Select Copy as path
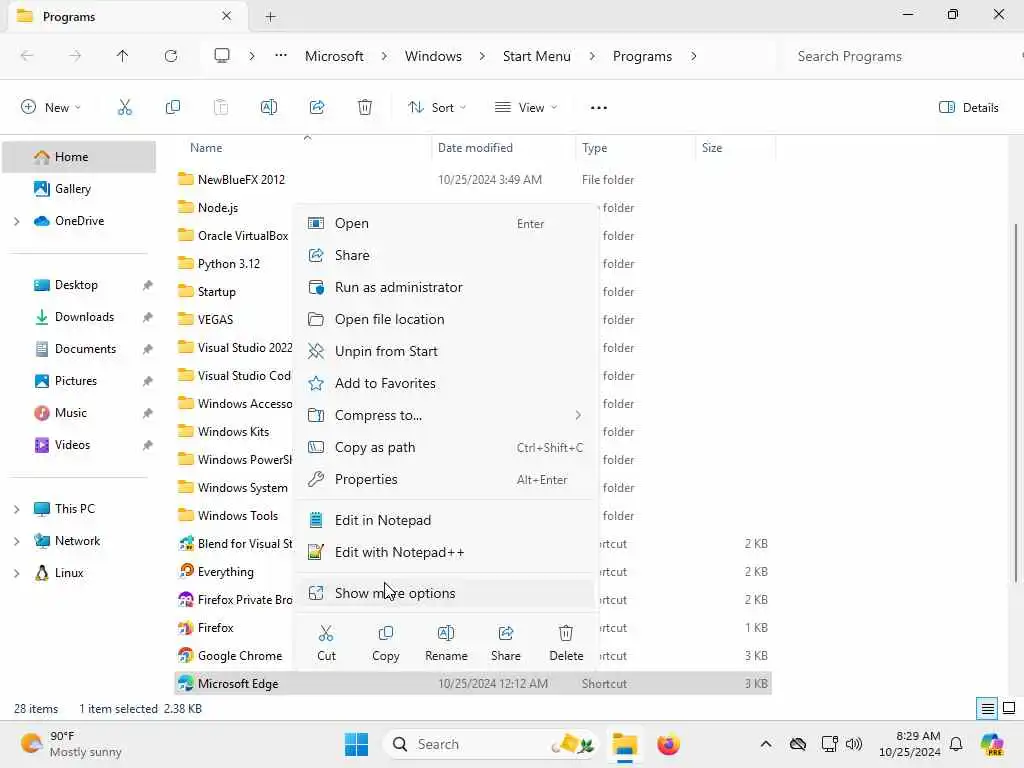Viewport: 1024px width, 768px height. [445, 447]
